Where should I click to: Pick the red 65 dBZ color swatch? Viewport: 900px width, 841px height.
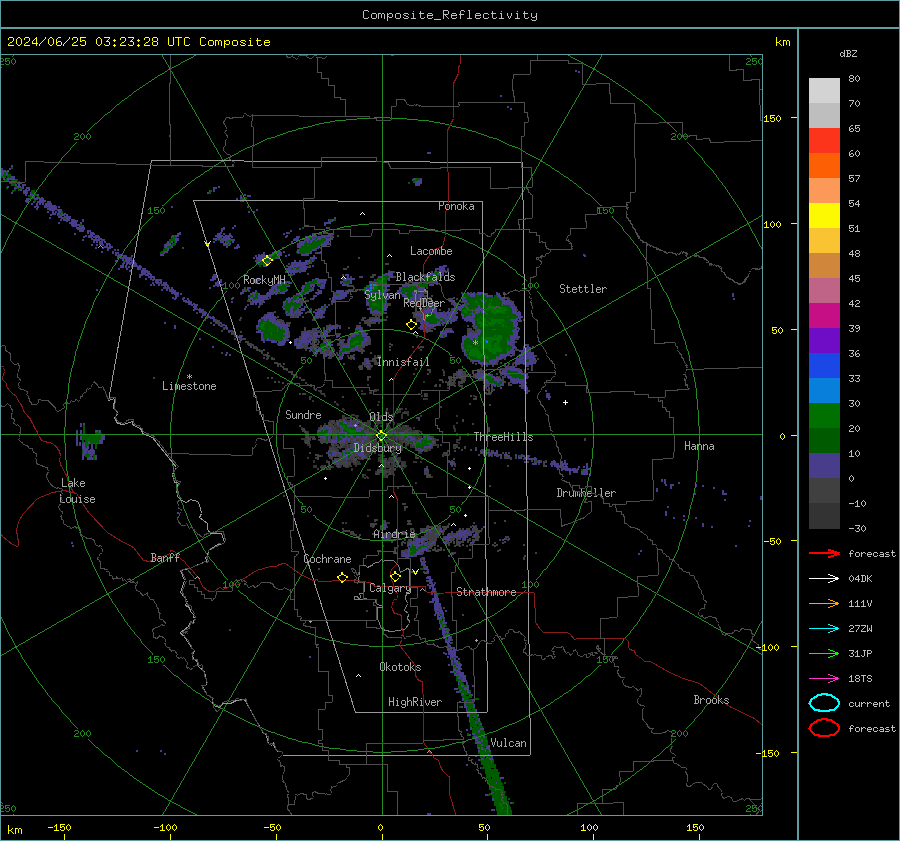point(824,140)
